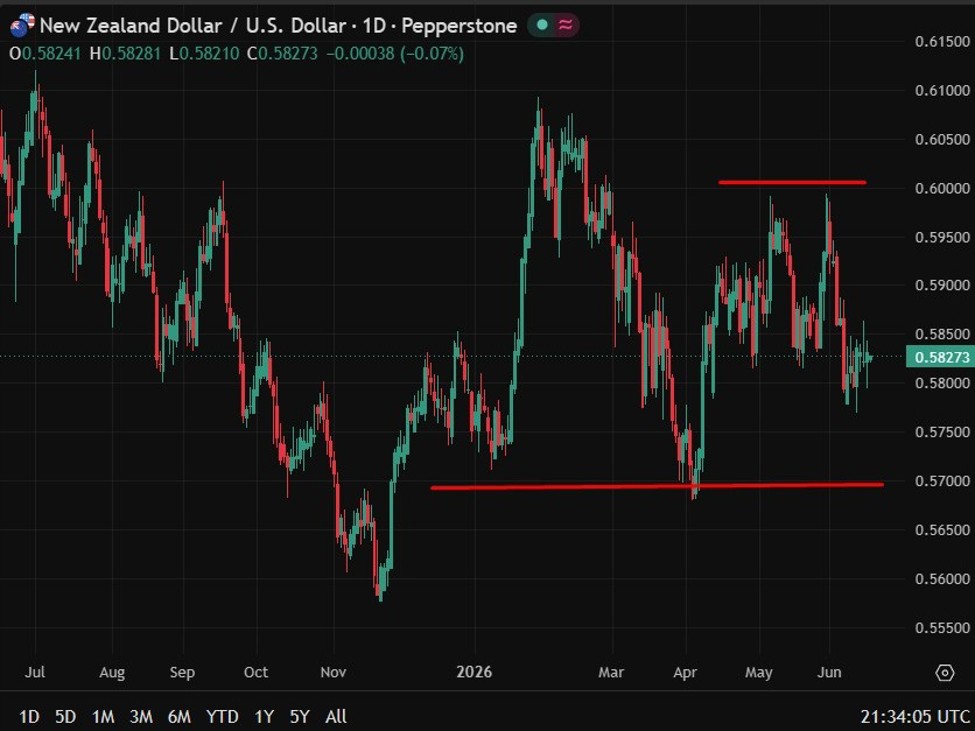The image size is (975, 731).
Task: Click the 0.59500 price axis label
Action: pyautogui.click(x=942, y=237)
